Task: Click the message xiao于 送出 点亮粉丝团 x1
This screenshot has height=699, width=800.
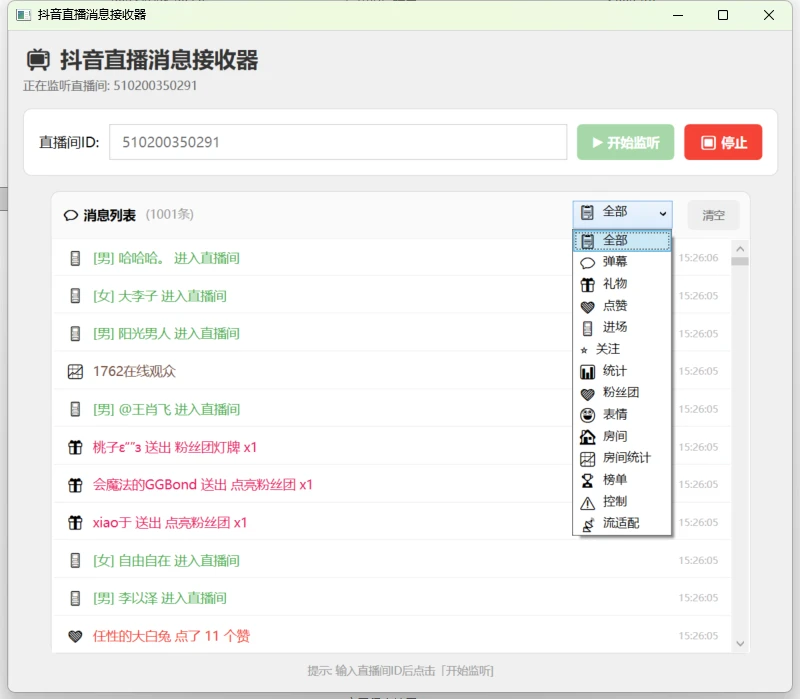Action: coord(170,522)
